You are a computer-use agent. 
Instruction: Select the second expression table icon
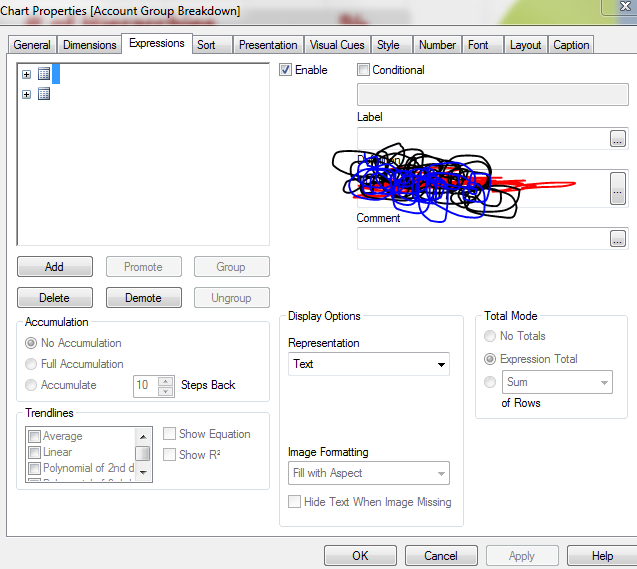44,94
